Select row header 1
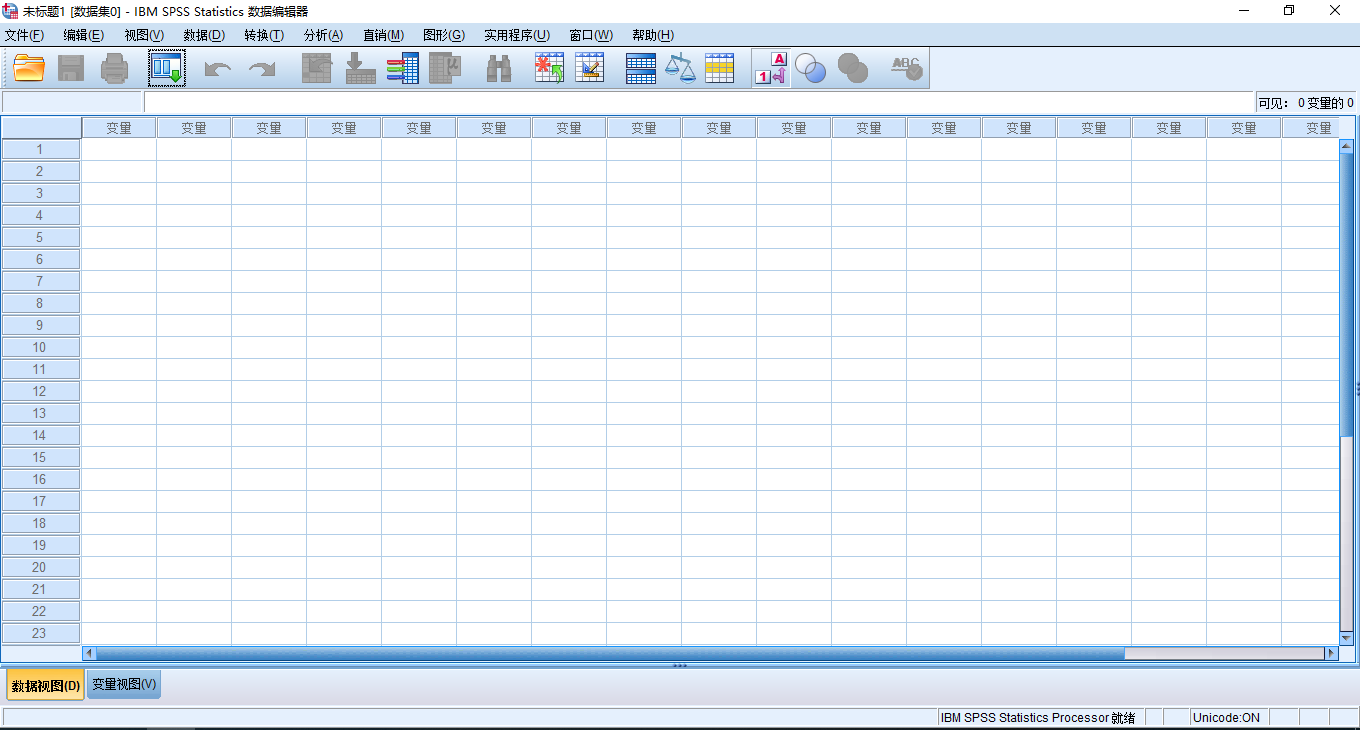 [40, 149]
